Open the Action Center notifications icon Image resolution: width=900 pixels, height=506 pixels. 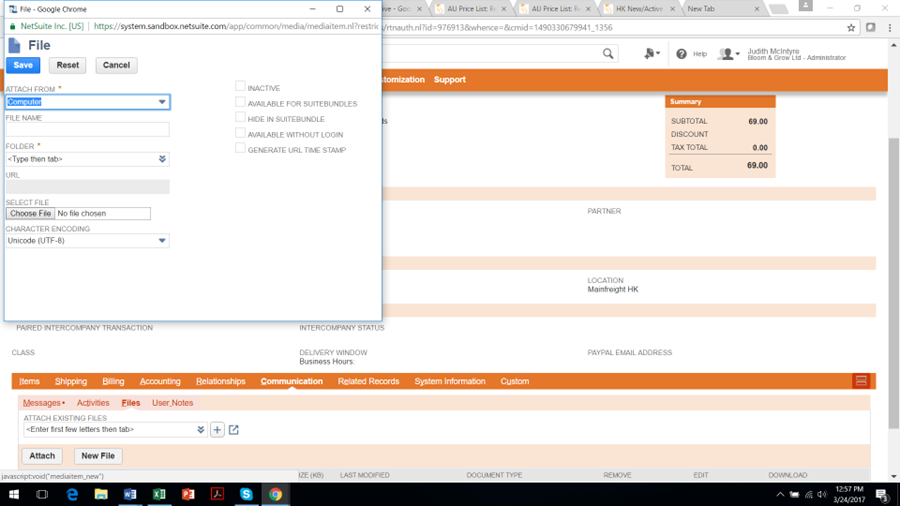882,495
